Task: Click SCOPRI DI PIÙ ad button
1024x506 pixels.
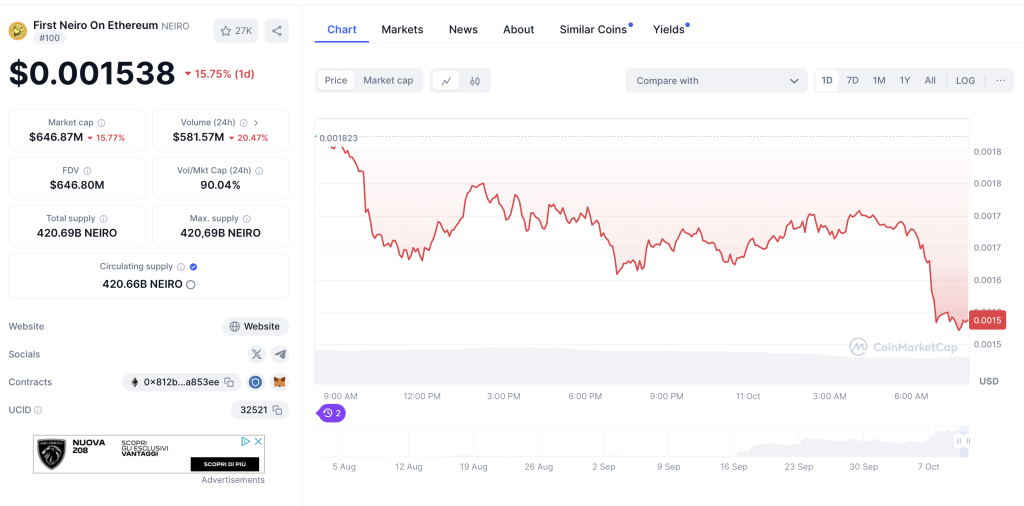Action: pos(225,464)
